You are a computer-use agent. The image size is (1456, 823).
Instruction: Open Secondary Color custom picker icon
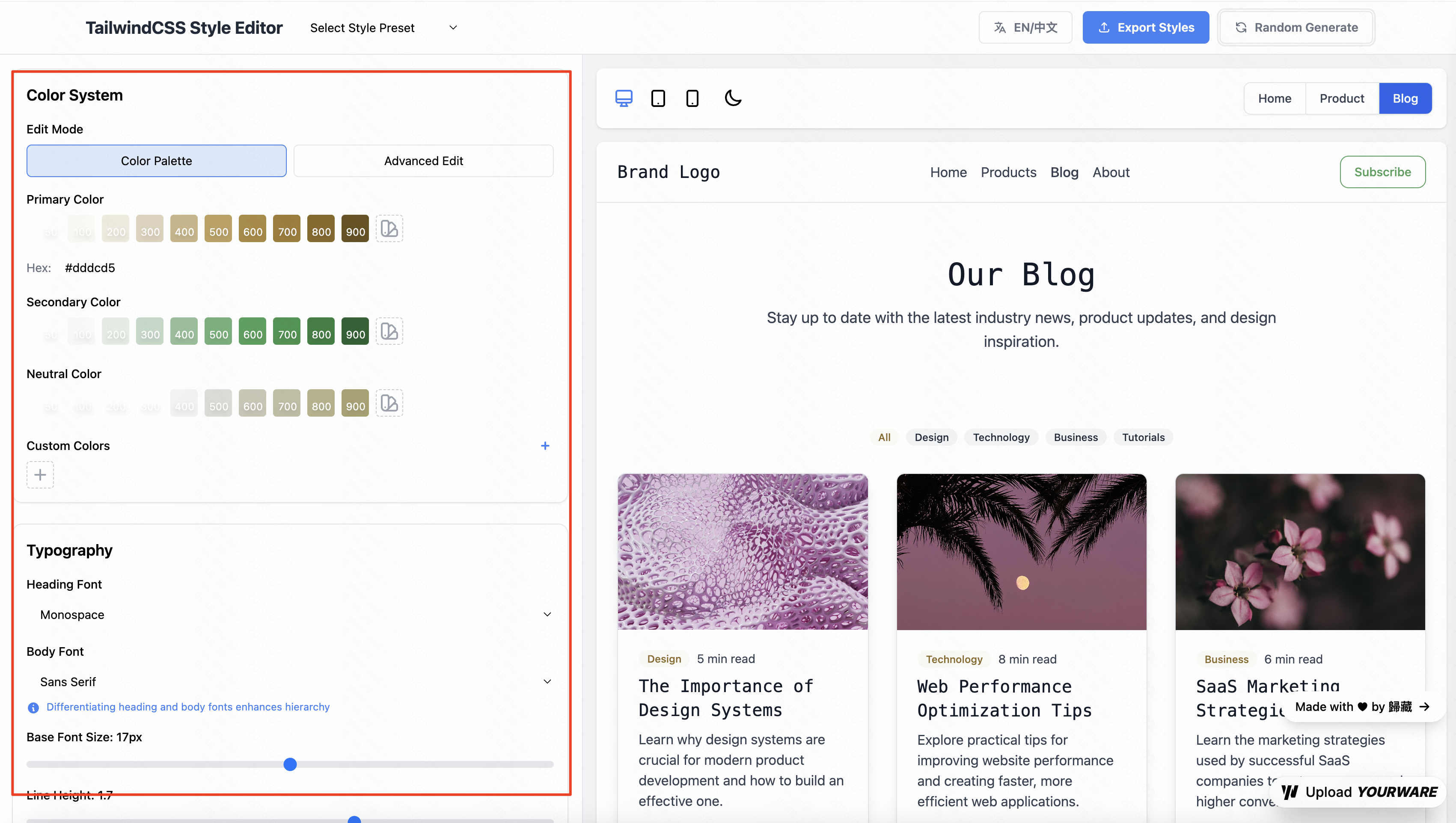tap(389, 331)
